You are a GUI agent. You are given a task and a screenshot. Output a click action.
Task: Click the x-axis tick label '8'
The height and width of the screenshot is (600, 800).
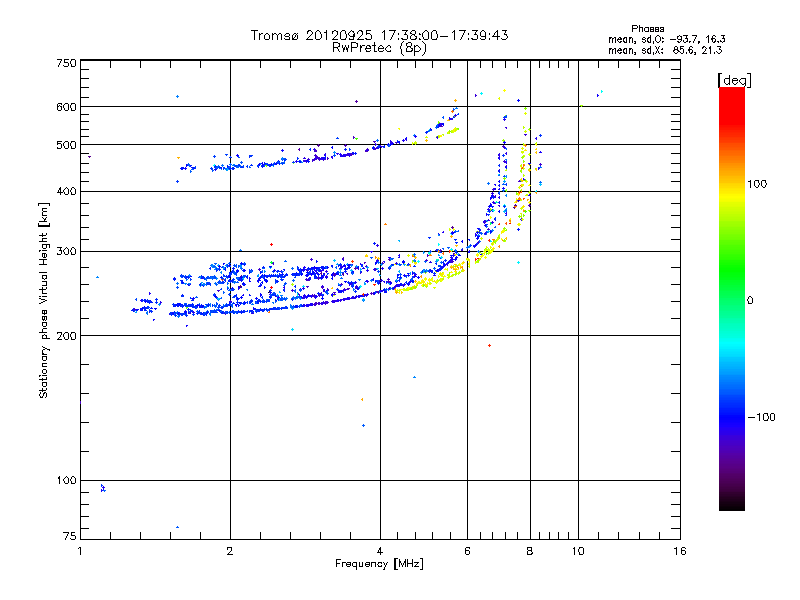(x=530, y=551)
